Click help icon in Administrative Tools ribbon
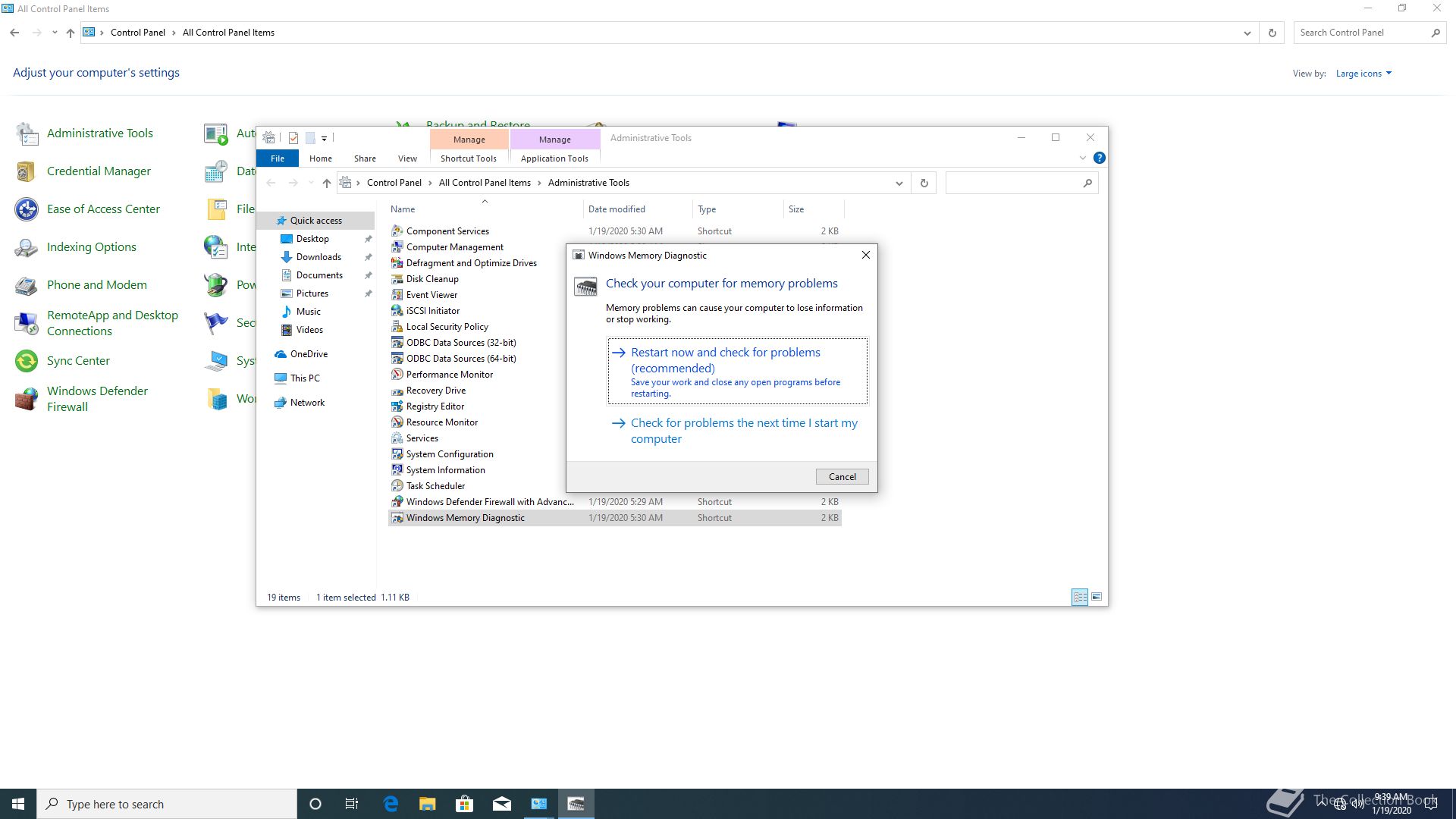The width and height of the screenshot is (1456, 819). click(x=1099, y=158)
